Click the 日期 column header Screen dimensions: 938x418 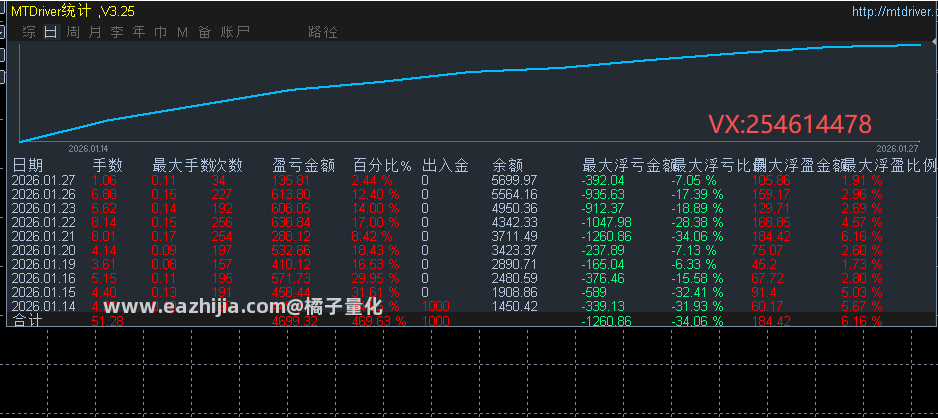tap(28, 165)
